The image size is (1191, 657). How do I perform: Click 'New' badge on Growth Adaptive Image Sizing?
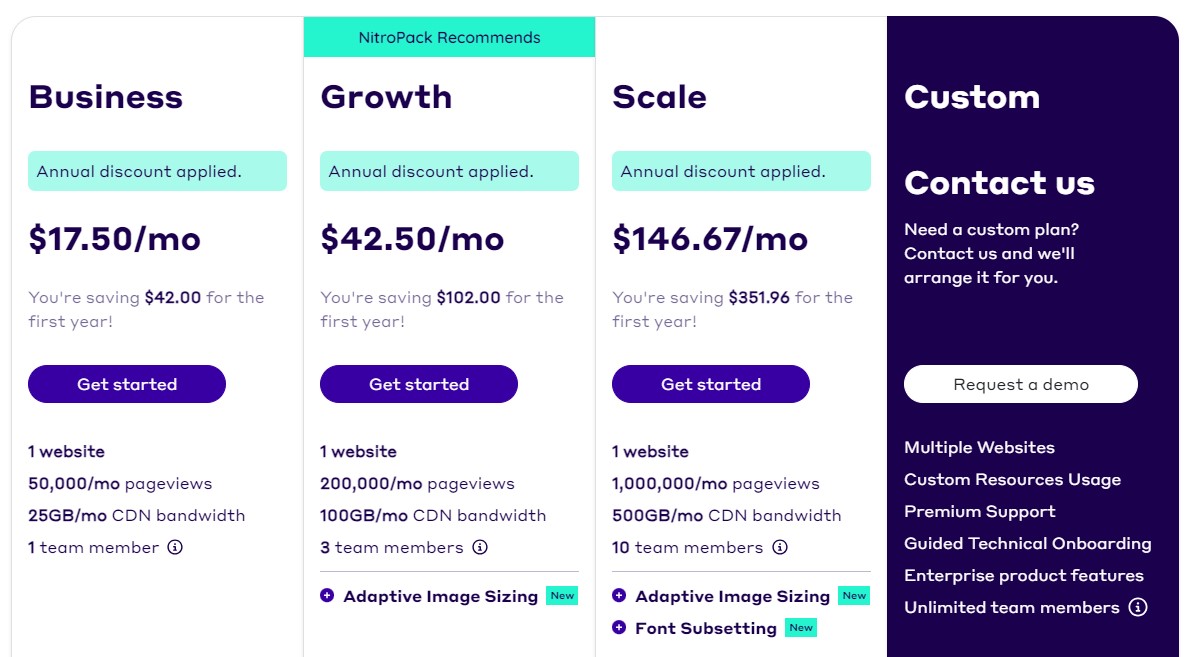tap(562, 595)
